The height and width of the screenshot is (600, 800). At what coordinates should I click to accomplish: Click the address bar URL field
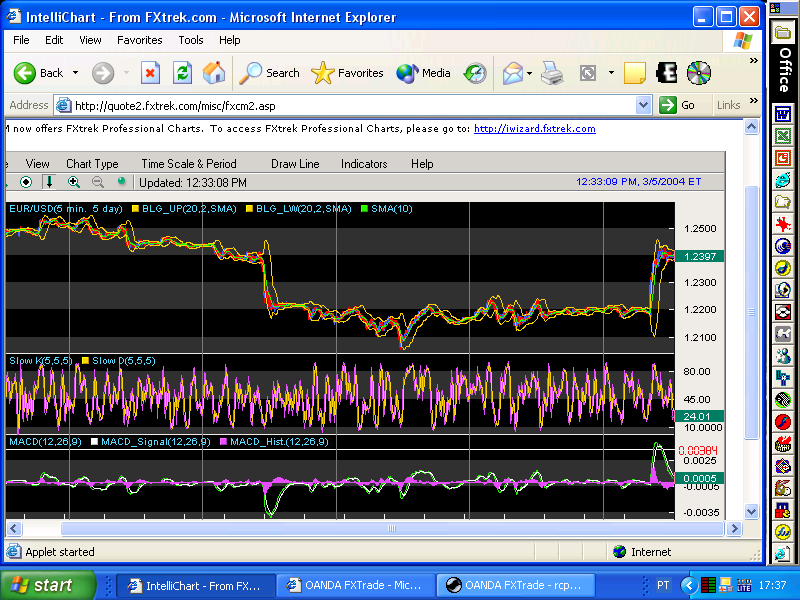[352, 106]
